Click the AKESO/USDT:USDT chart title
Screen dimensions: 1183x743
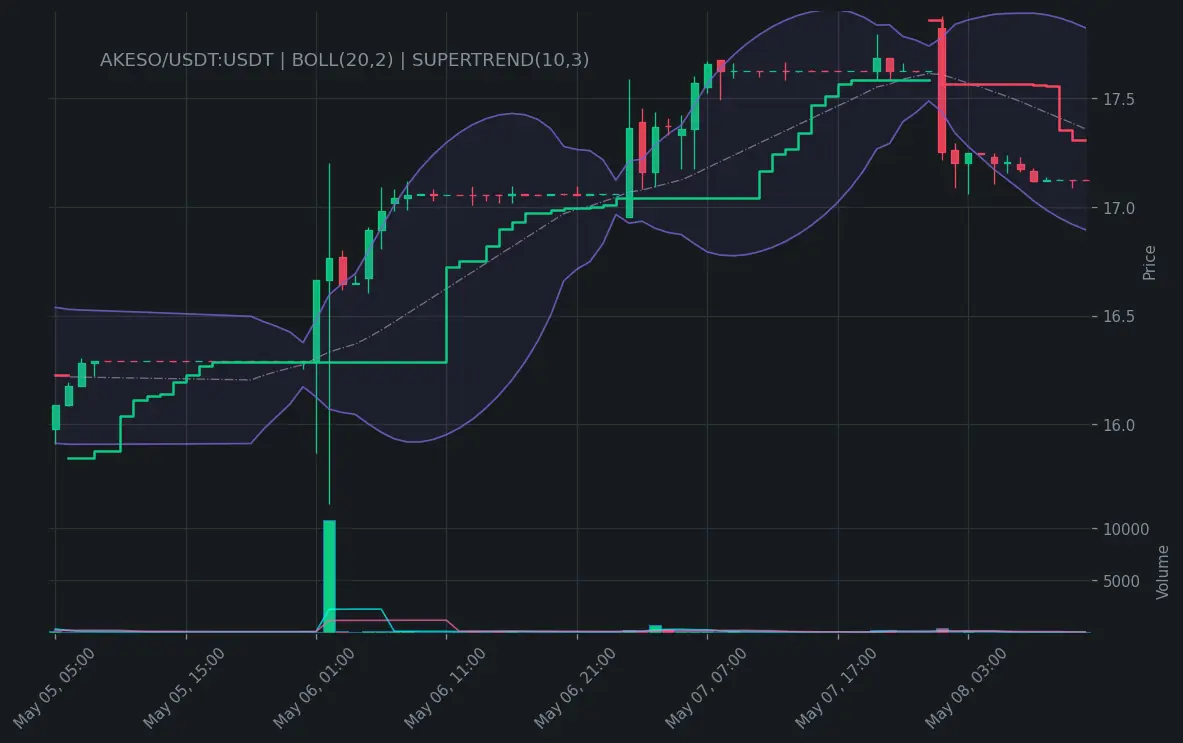[344, 60]
